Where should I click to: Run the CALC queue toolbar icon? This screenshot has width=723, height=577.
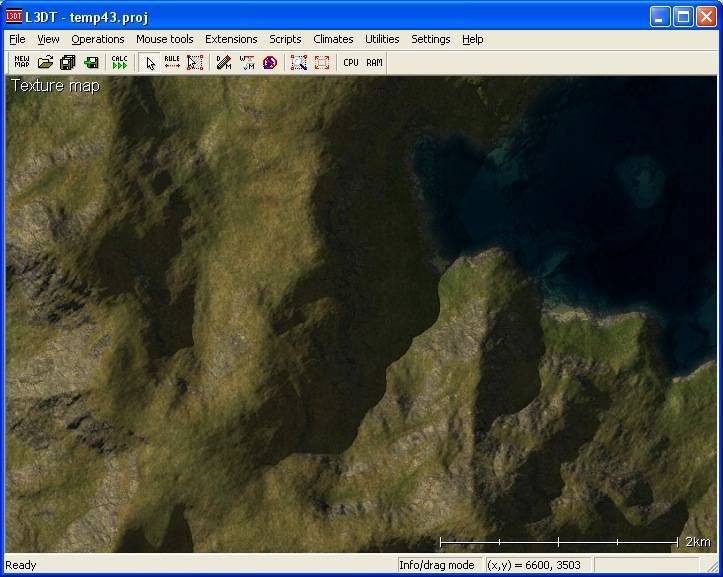[120, 62]
